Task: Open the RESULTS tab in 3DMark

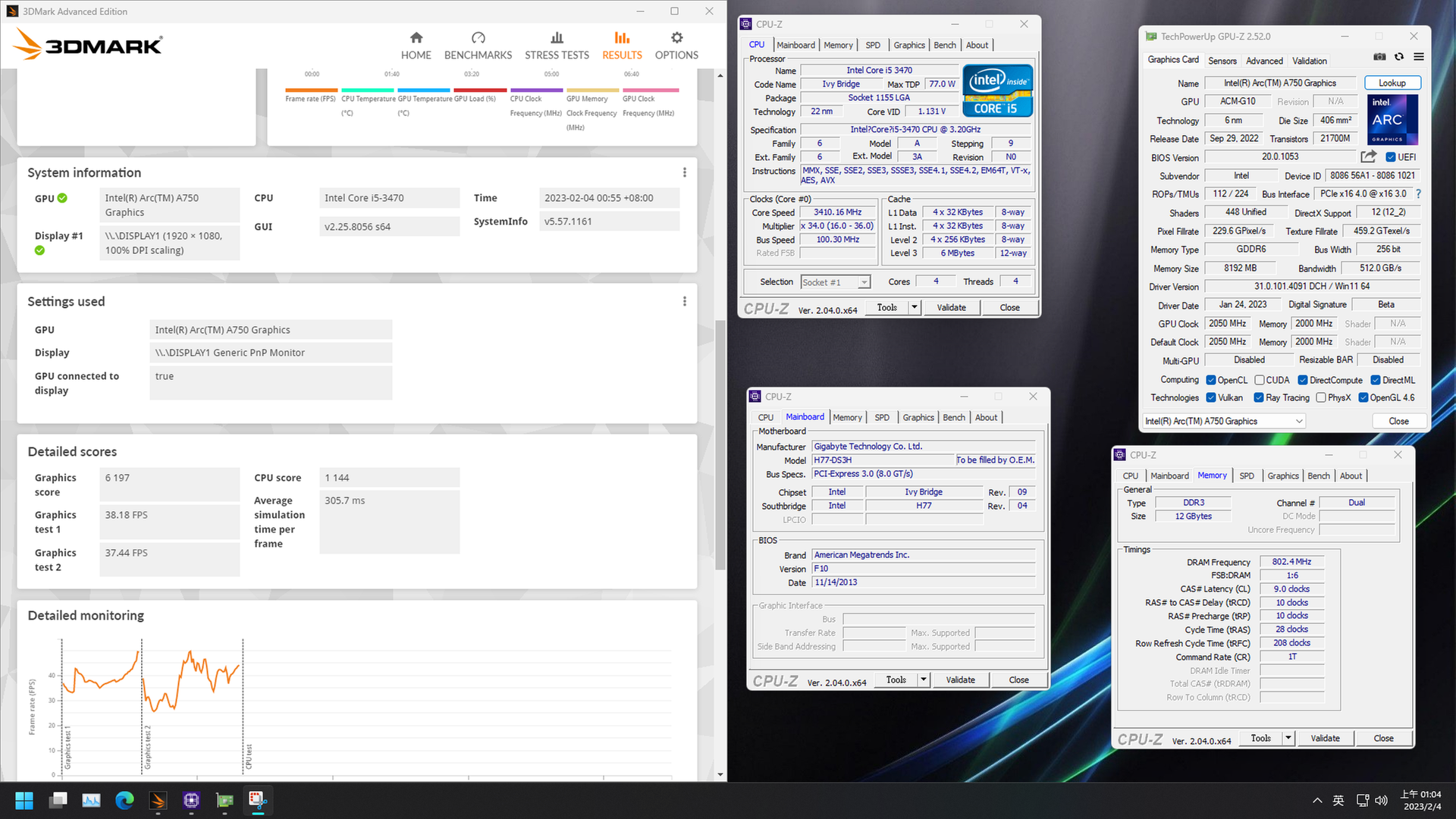Action: pos(622,45)
